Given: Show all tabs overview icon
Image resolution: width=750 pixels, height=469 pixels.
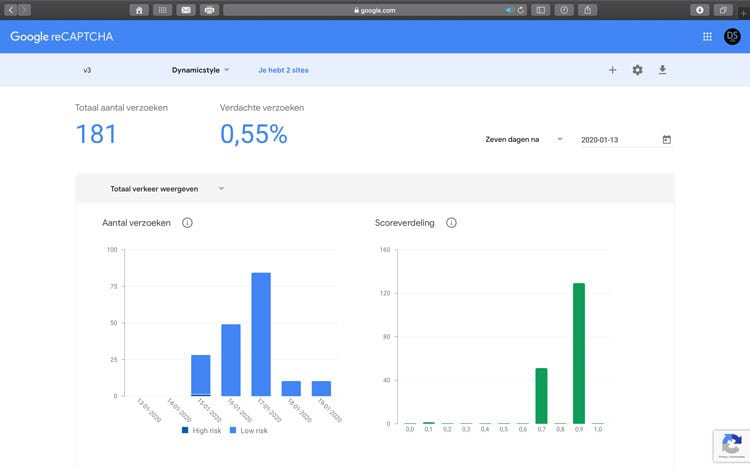Looking at the screenshot, I should click(x=723, y=10).
